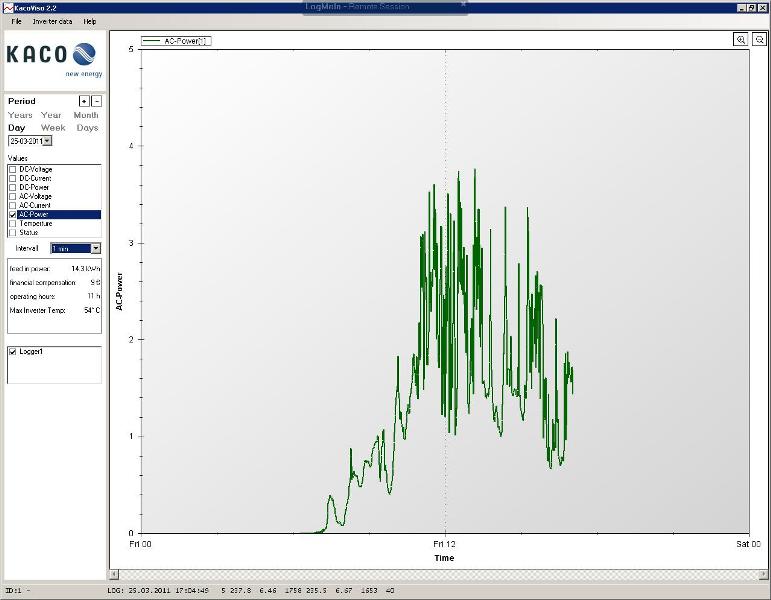Screen dimensions: 771x600
Task: Click the KACO new energy logo
Action: coord(55,60)
